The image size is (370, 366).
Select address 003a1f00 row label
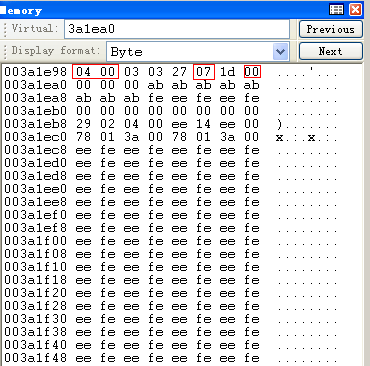point(35,241)
